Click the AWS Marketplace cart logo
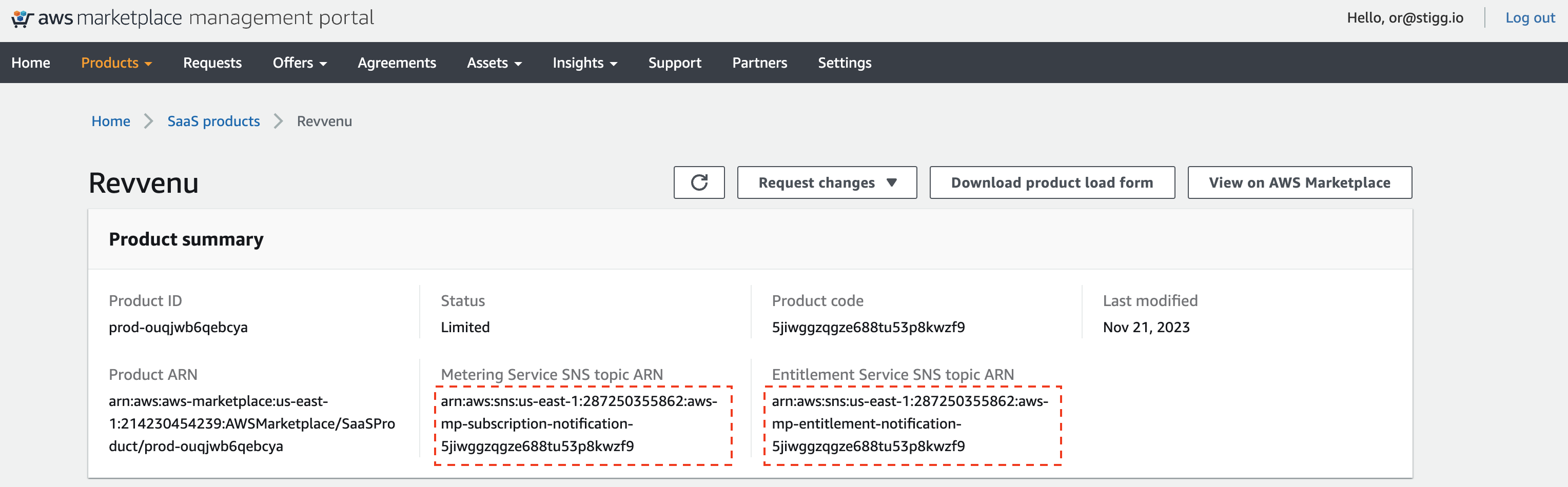The image size is (1568, 487). [x=22, y=18]
